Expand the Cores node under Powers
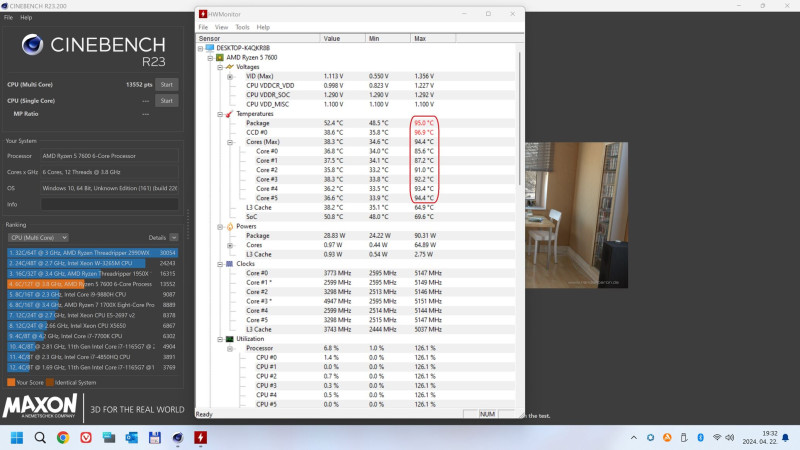This screenshot has height=450, width=800. [230, 245]
